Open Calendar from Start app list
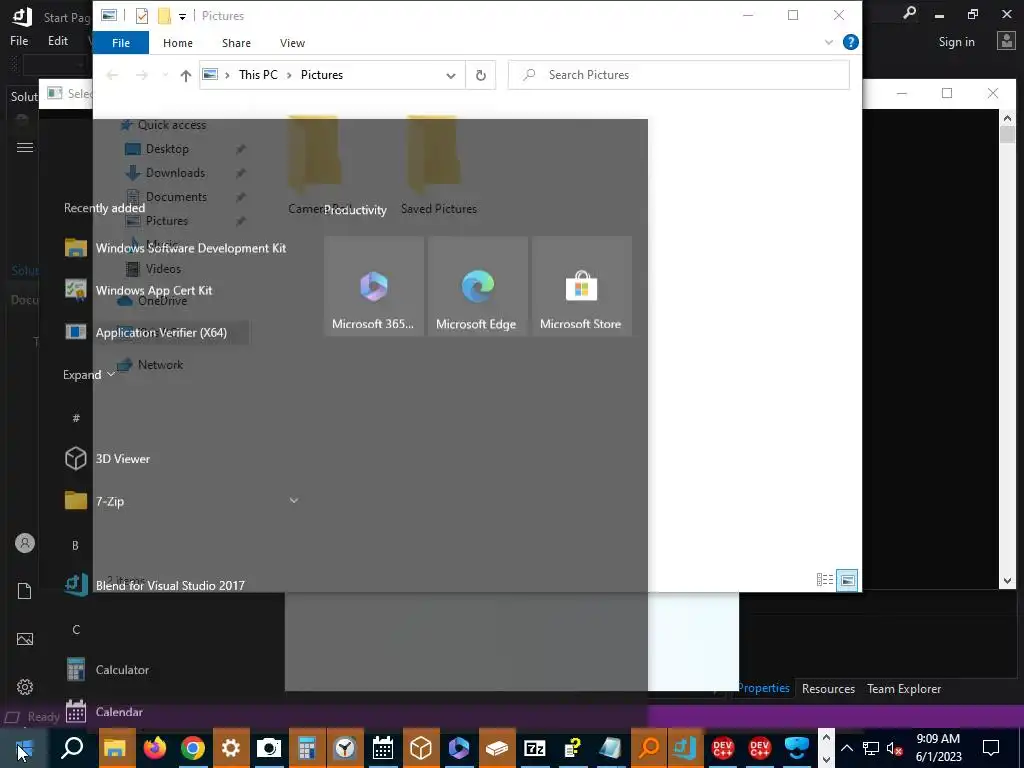The image size is (1024, 768). coord(119,712)
